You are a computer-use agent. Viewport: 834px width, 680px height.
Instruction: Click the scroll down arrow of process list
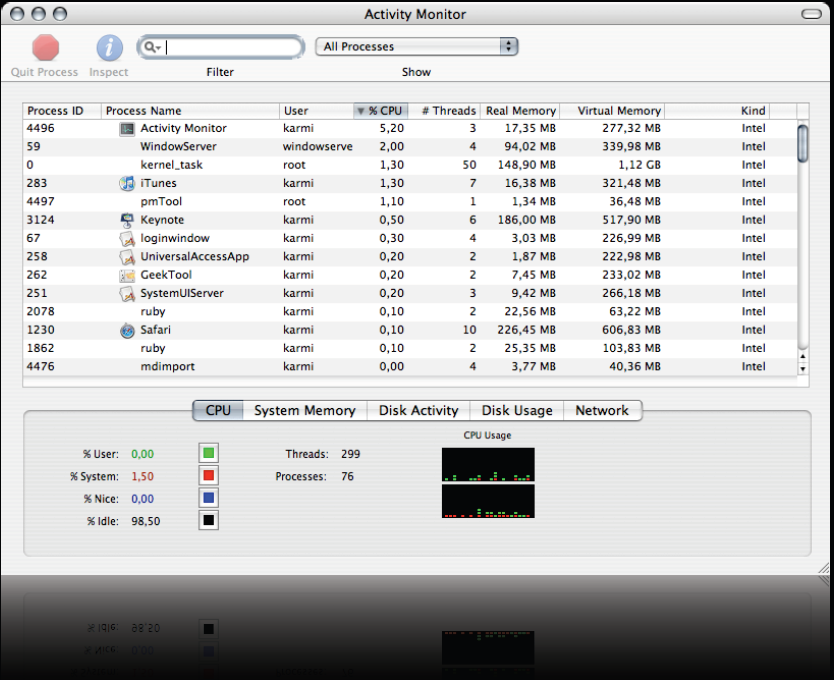803,369
